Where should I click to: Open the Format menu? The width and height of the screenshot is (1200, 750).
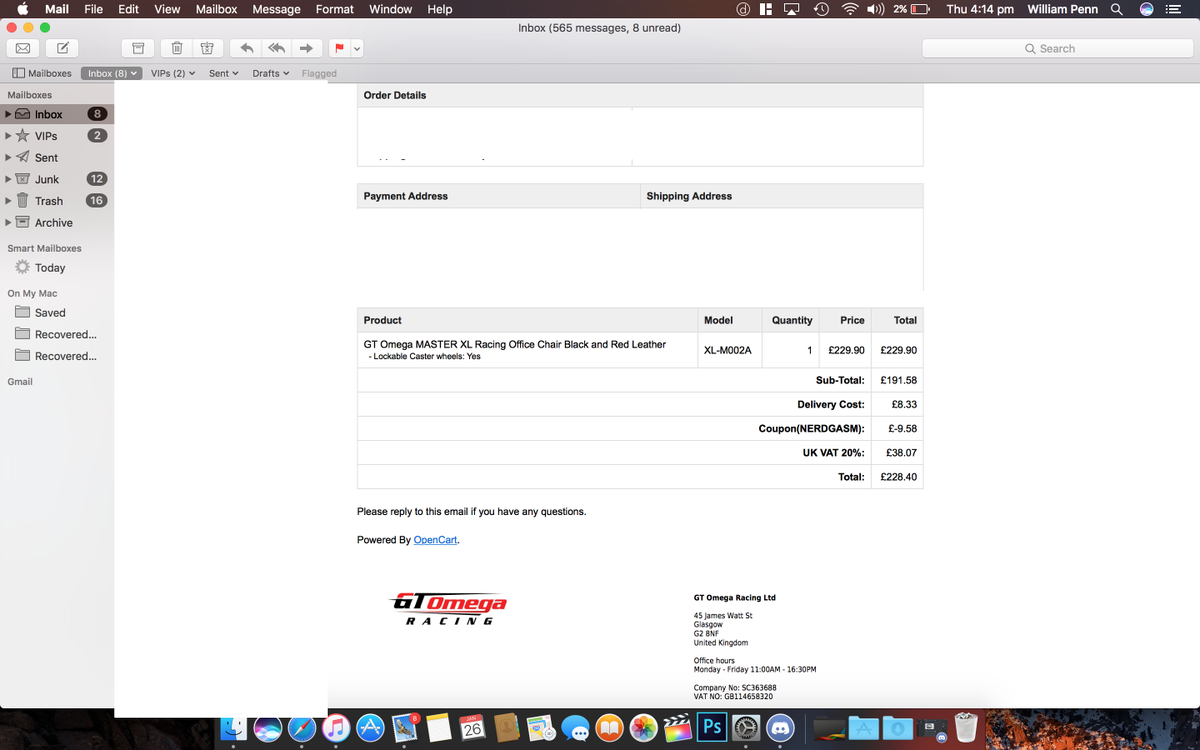334,9
